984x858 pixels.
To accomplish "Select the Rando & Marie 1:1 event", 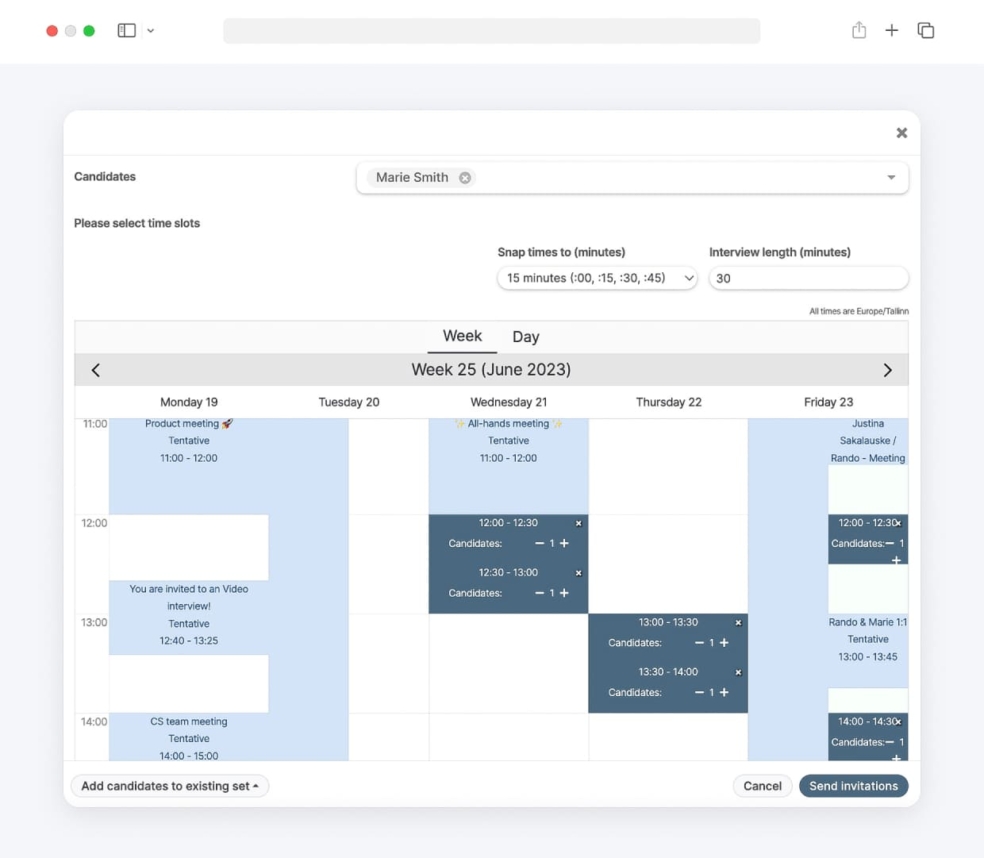I will (x=868, y=650).
